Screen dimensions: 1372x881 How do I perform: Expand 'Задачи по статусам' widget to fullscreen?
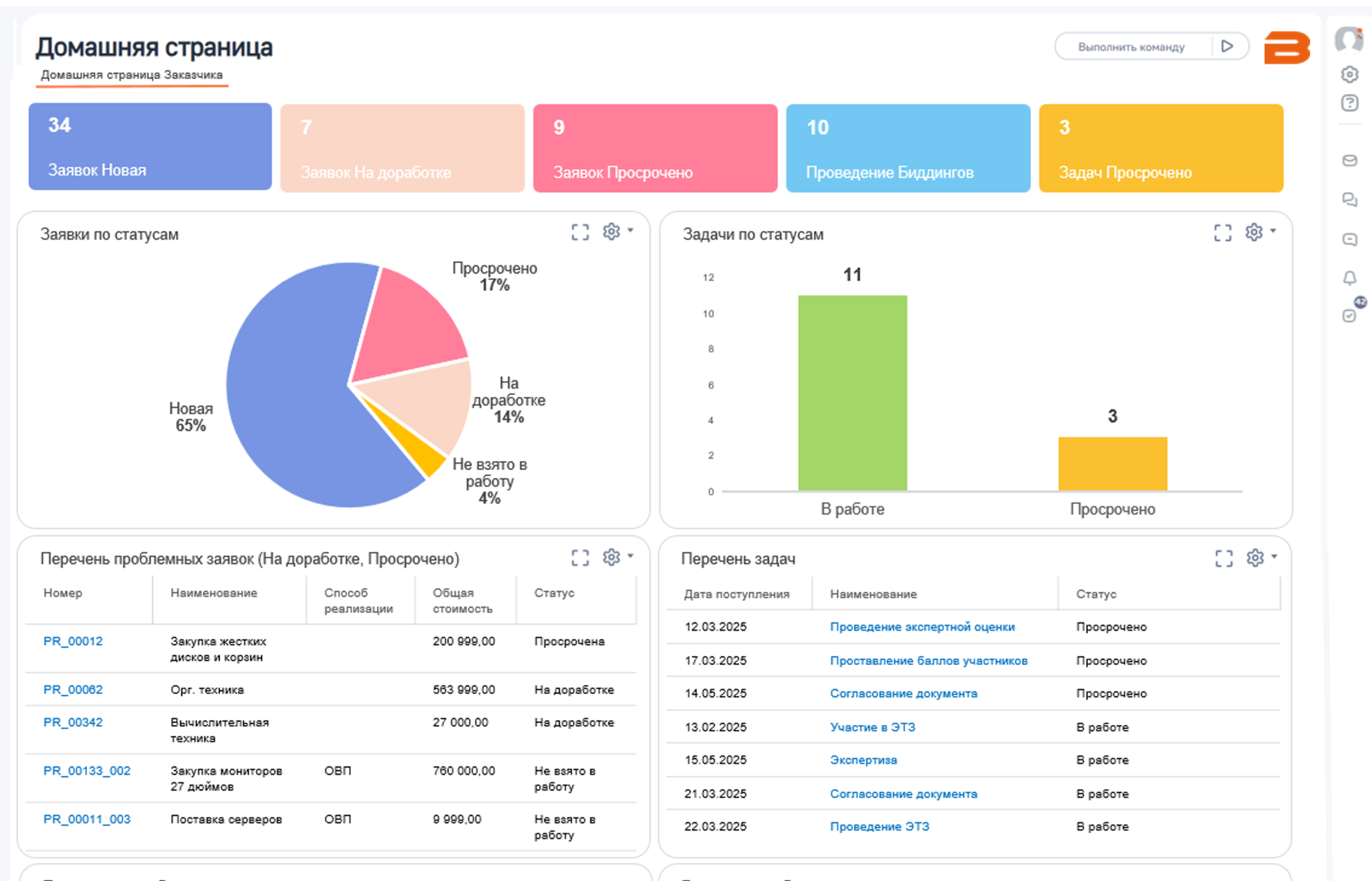click(1223, 232)
